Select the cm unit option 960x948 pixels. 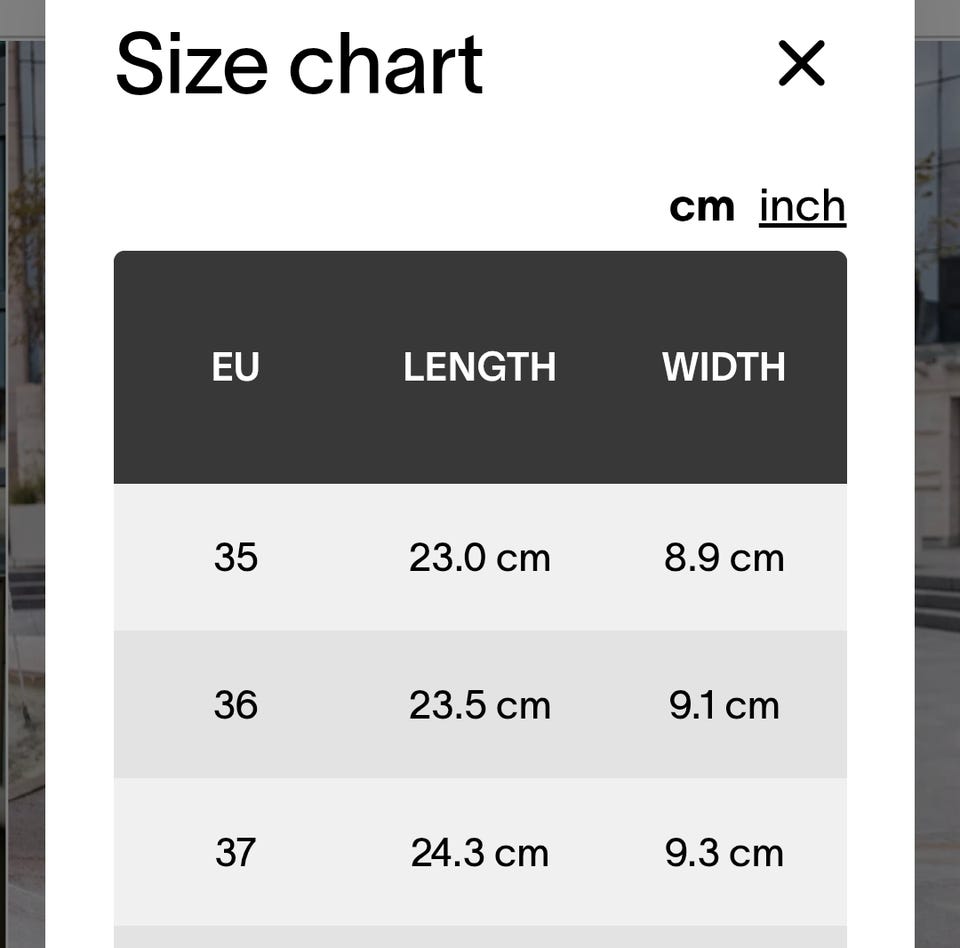701,207
